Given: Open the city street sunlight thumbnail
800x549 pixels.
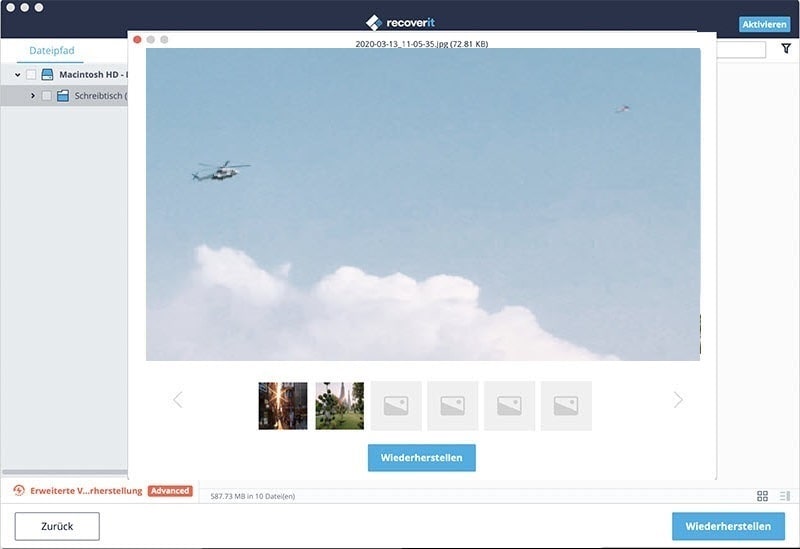Looking at the screenshot, I should (283, 406).
